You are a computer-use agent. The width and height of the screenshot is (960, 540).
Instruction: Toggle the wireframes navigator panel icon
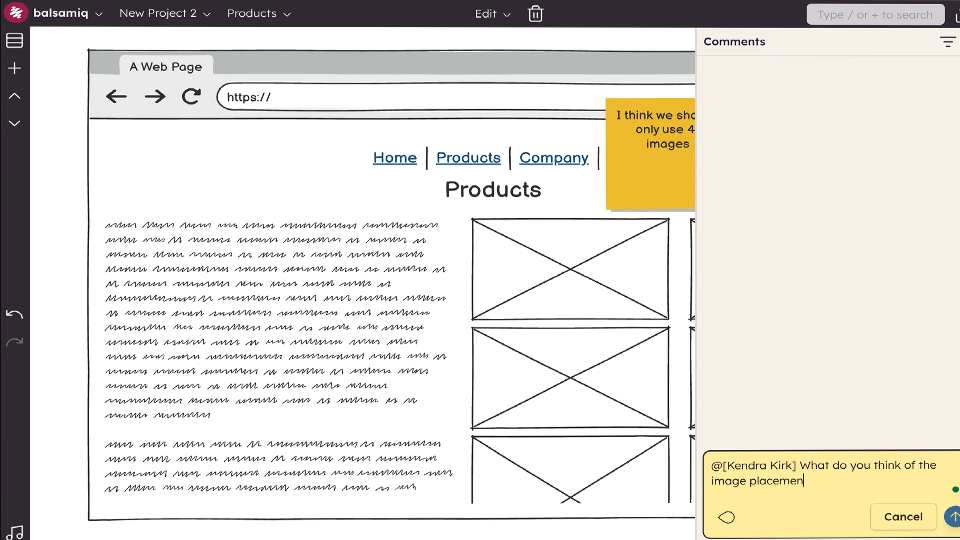(15, 40)
